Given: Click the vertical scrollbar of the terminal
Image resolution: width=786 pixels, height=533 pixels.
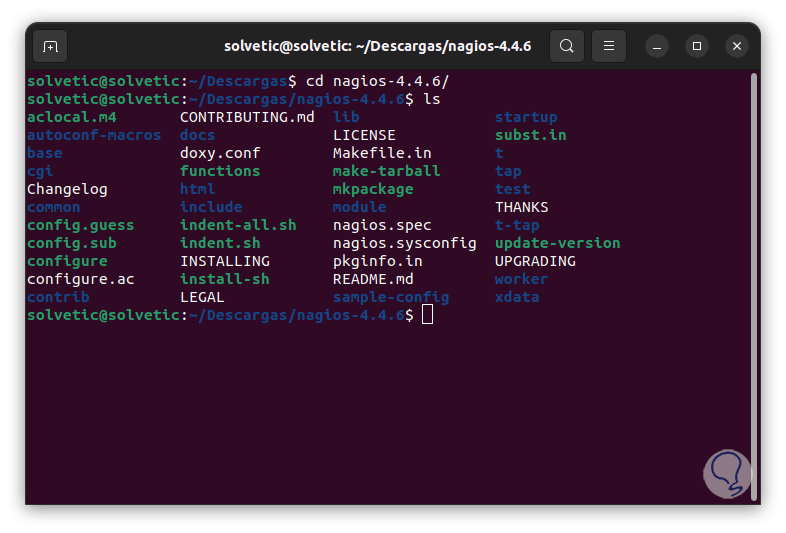Looking at the screenshot, I should [753, 287].
